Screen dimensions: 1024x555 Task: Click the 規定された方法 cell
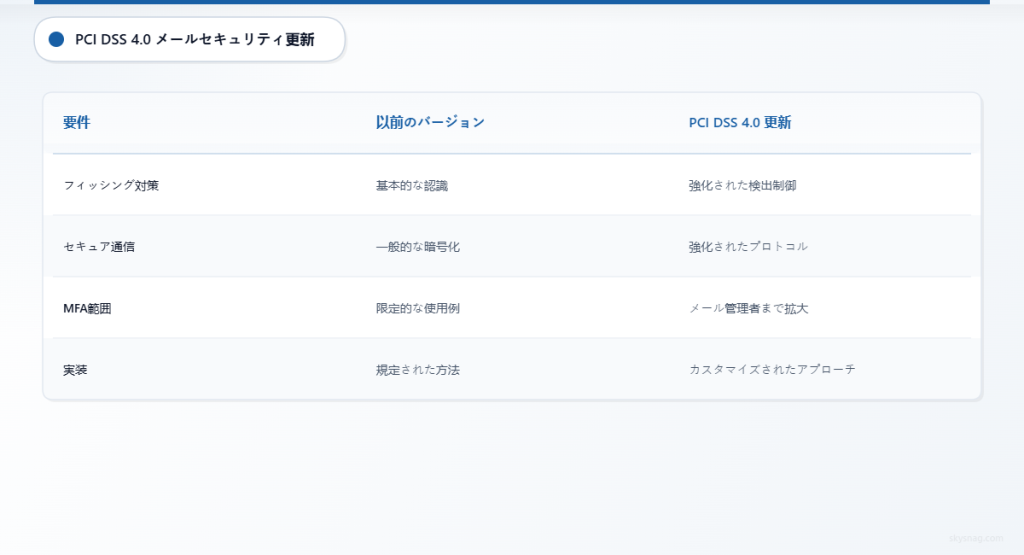tap(417, 370)
